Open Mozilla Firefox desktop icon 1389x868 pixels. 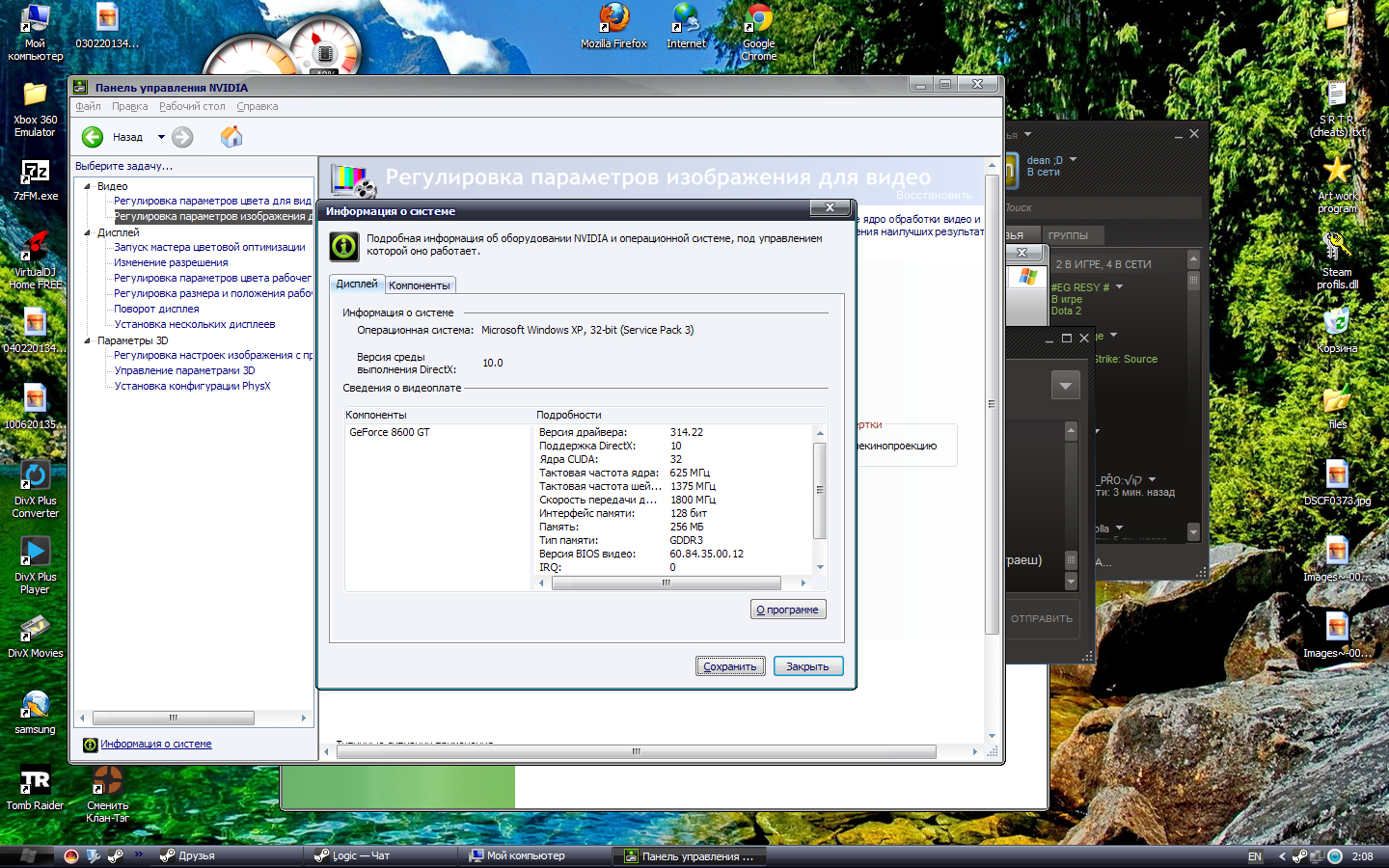613,26
